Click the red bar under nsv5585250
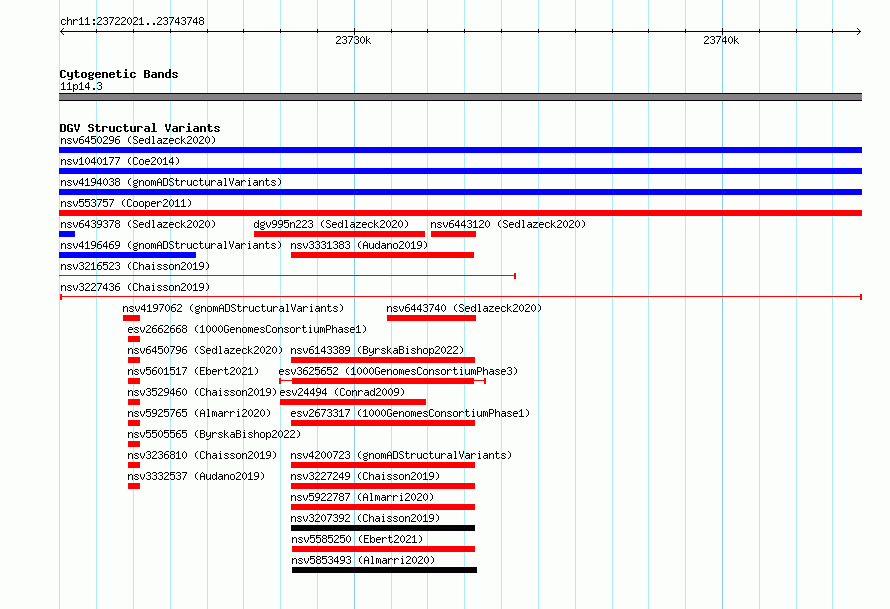 point(383,549)
